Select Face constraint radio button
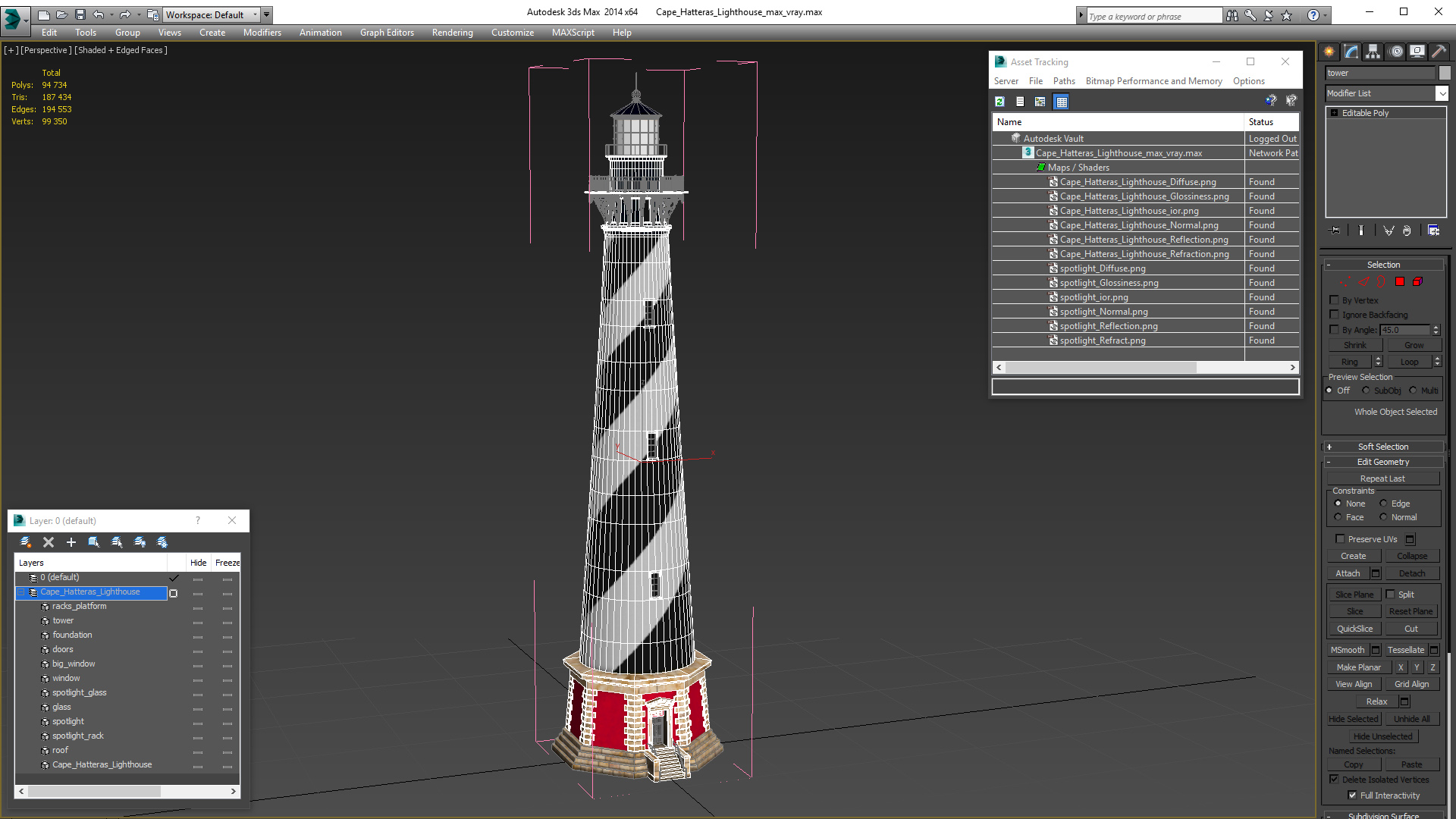This screenshot has height=819, width=1456. click(x=1338, y=517)
